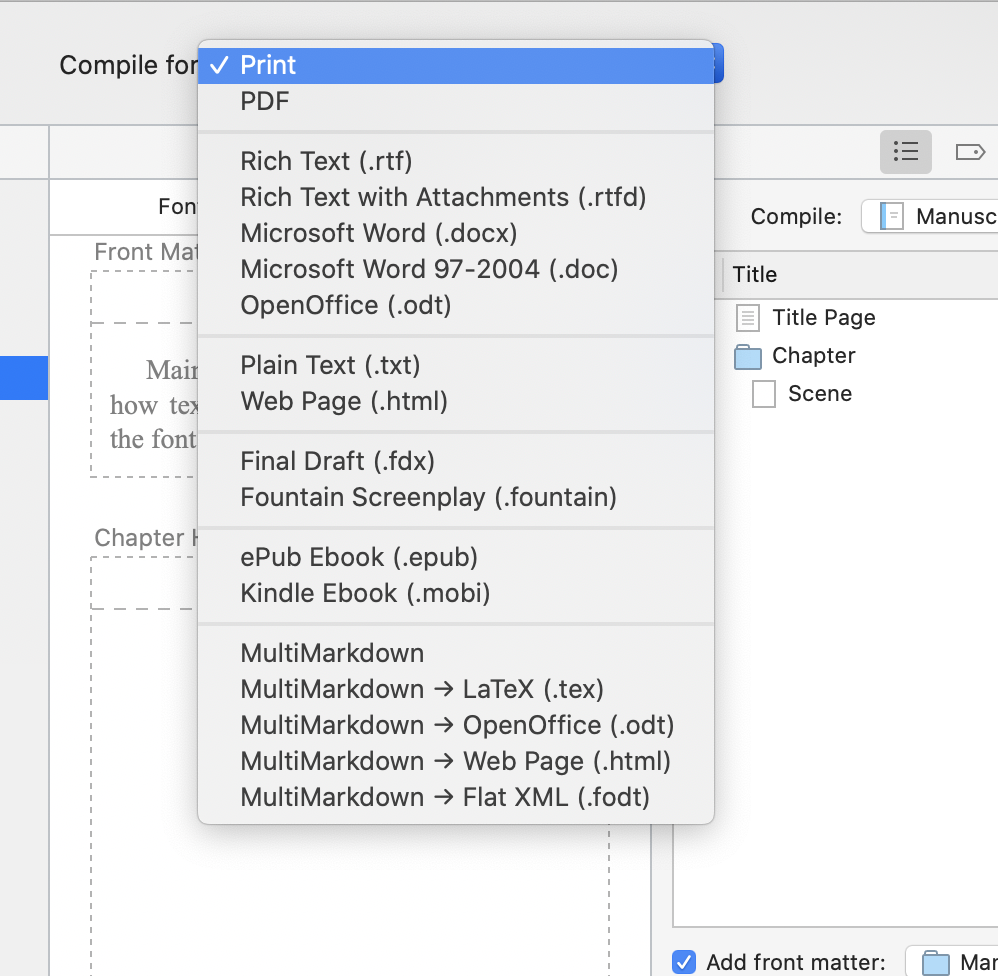Select Microsoft Word (.docx) format

click(379, 233)
